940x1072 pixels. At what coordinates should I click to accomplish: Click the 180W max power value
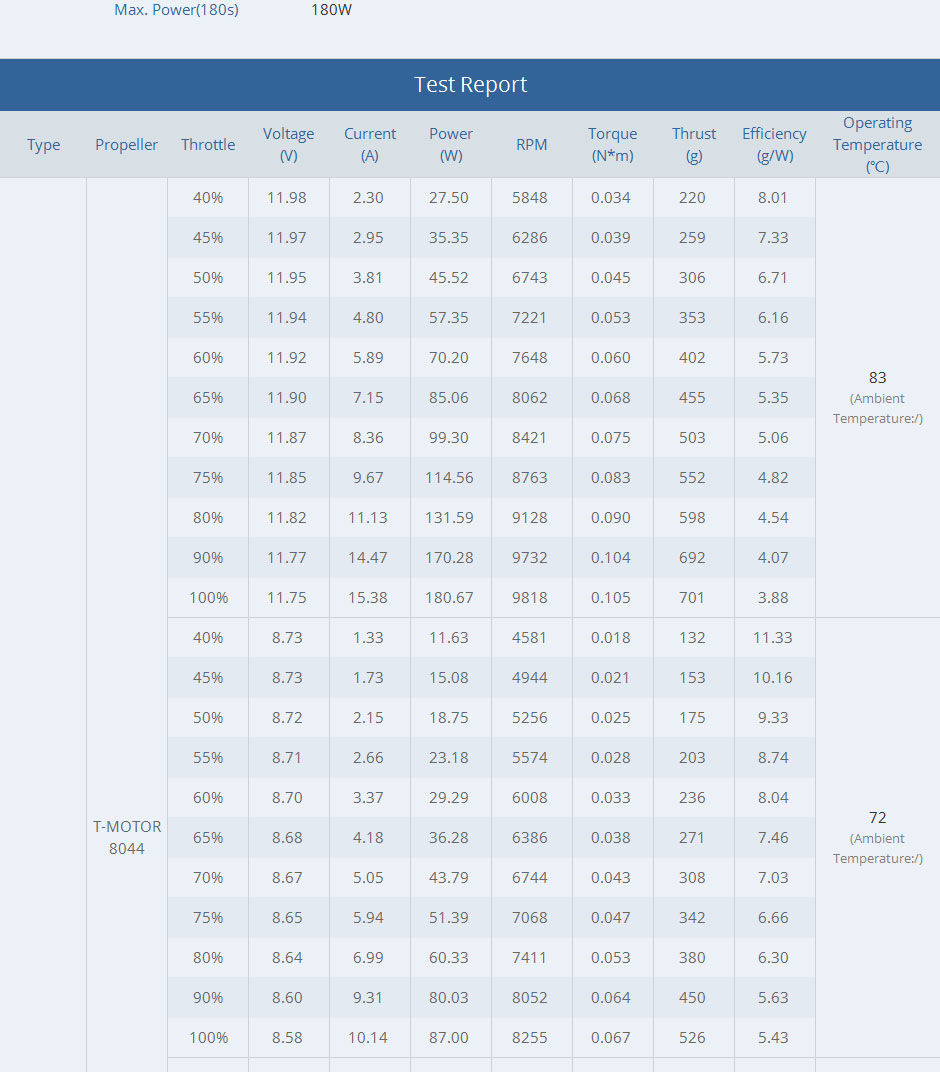pos(331,10)
